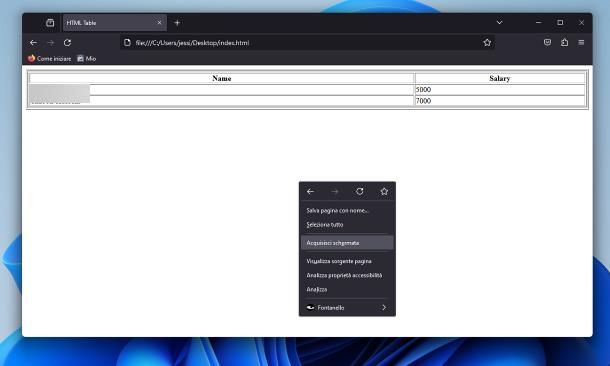This screenshot has height=366, width=610.
Task: Click the page document icon in the address bar
Action: 127,43
